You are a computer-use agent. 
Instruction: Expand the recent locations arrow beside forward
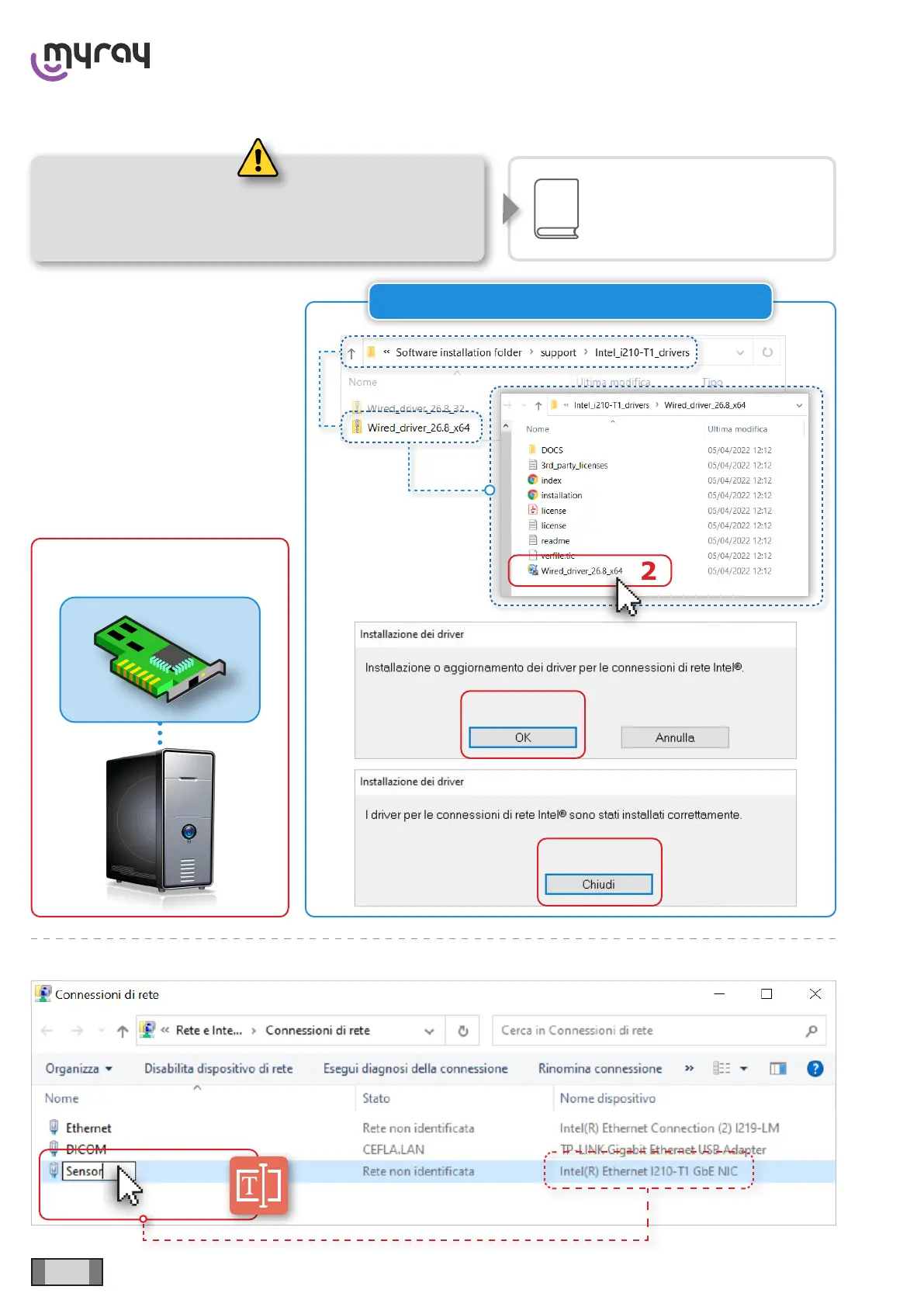(102, 1031)
